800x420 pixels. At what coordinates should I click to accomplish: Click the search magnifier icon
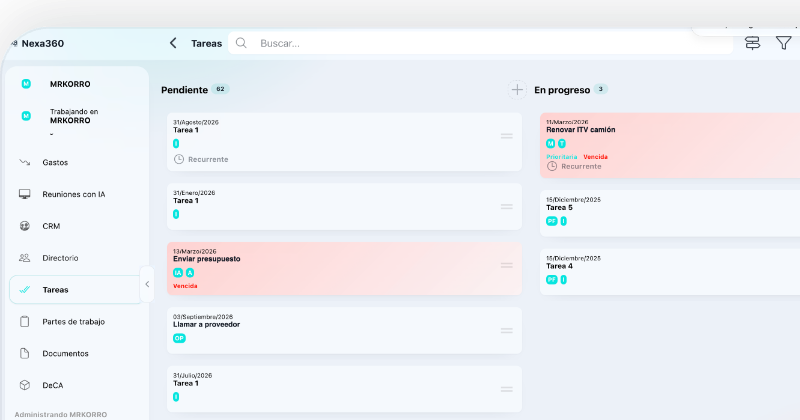tap(241, 43)
